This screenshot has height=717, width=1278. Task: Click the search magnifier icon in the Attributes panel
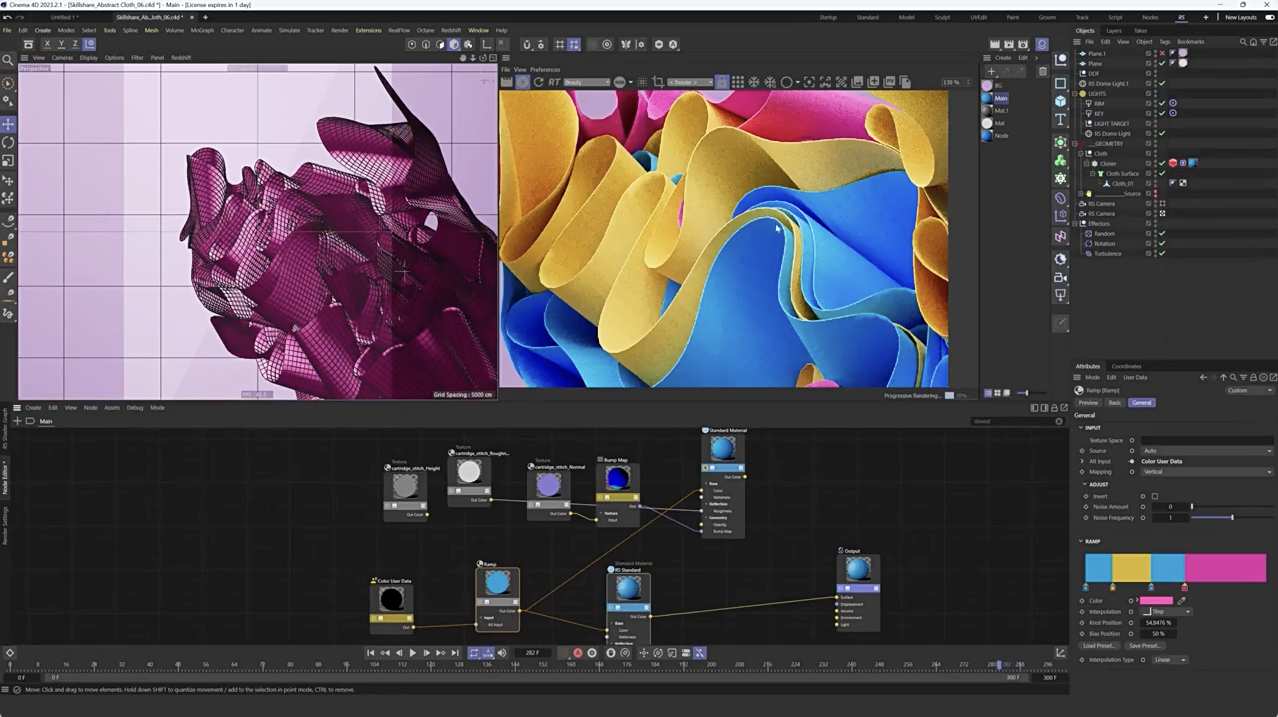1233,377
